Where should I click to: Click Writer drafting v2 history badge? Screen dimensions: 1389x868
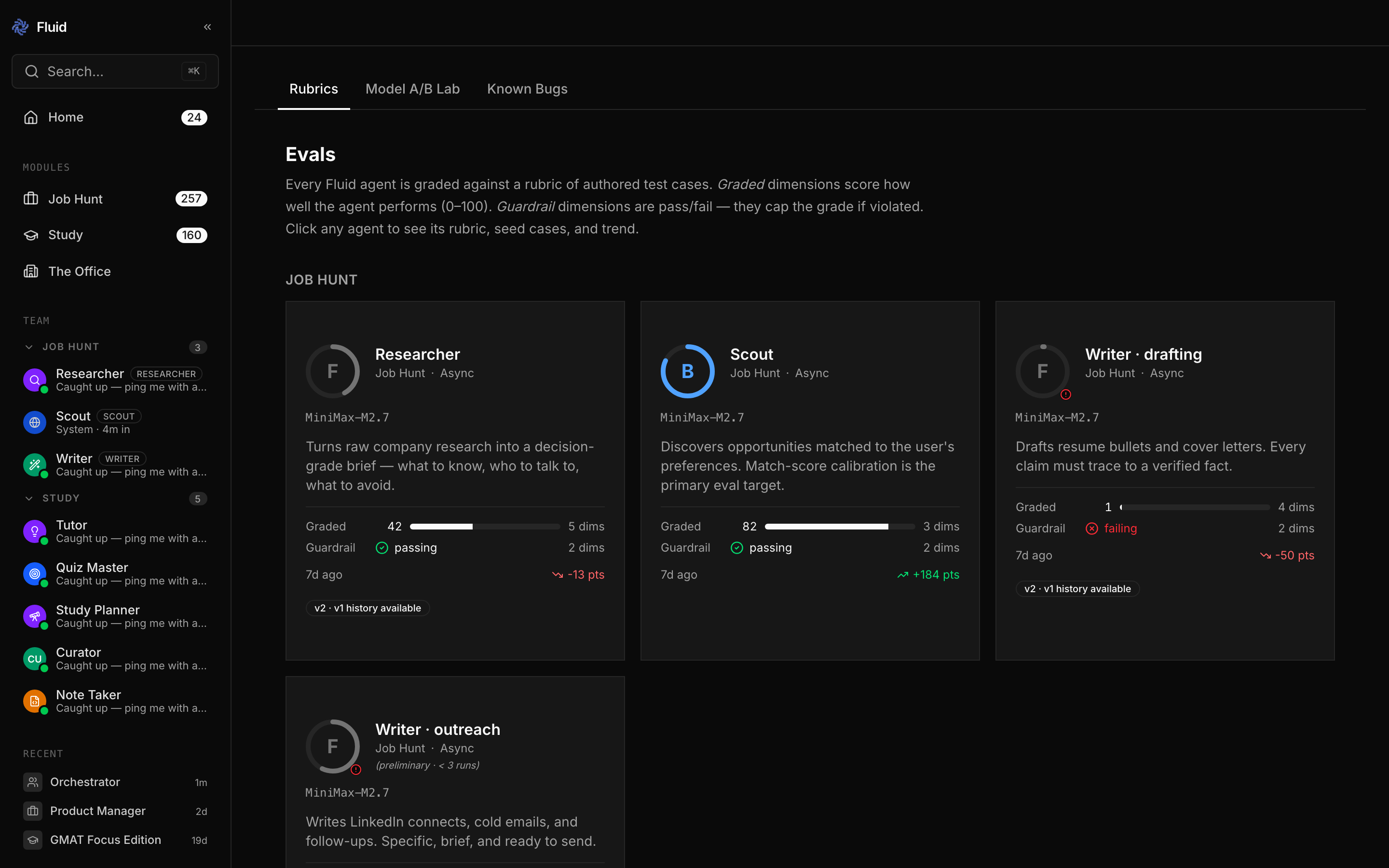1077,588
